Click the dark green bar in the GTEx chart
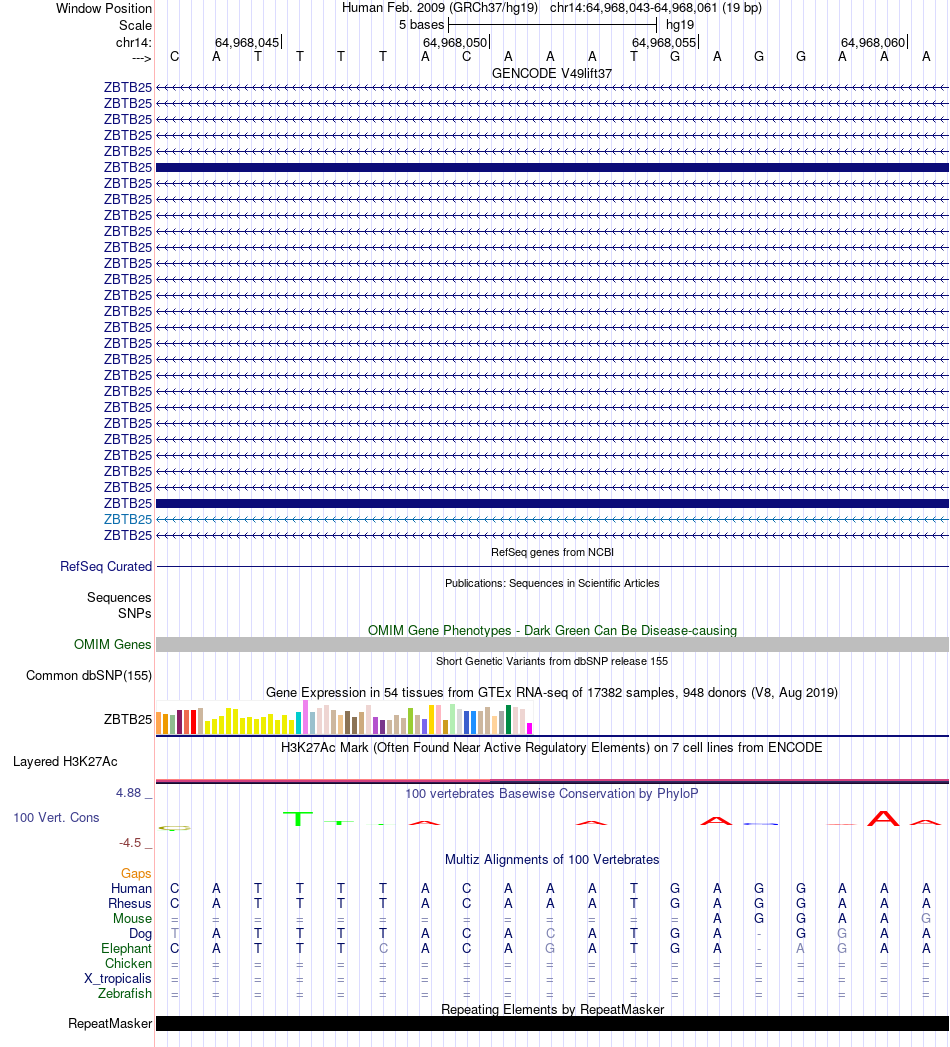The image size is (950, 1047). [509, 720]
